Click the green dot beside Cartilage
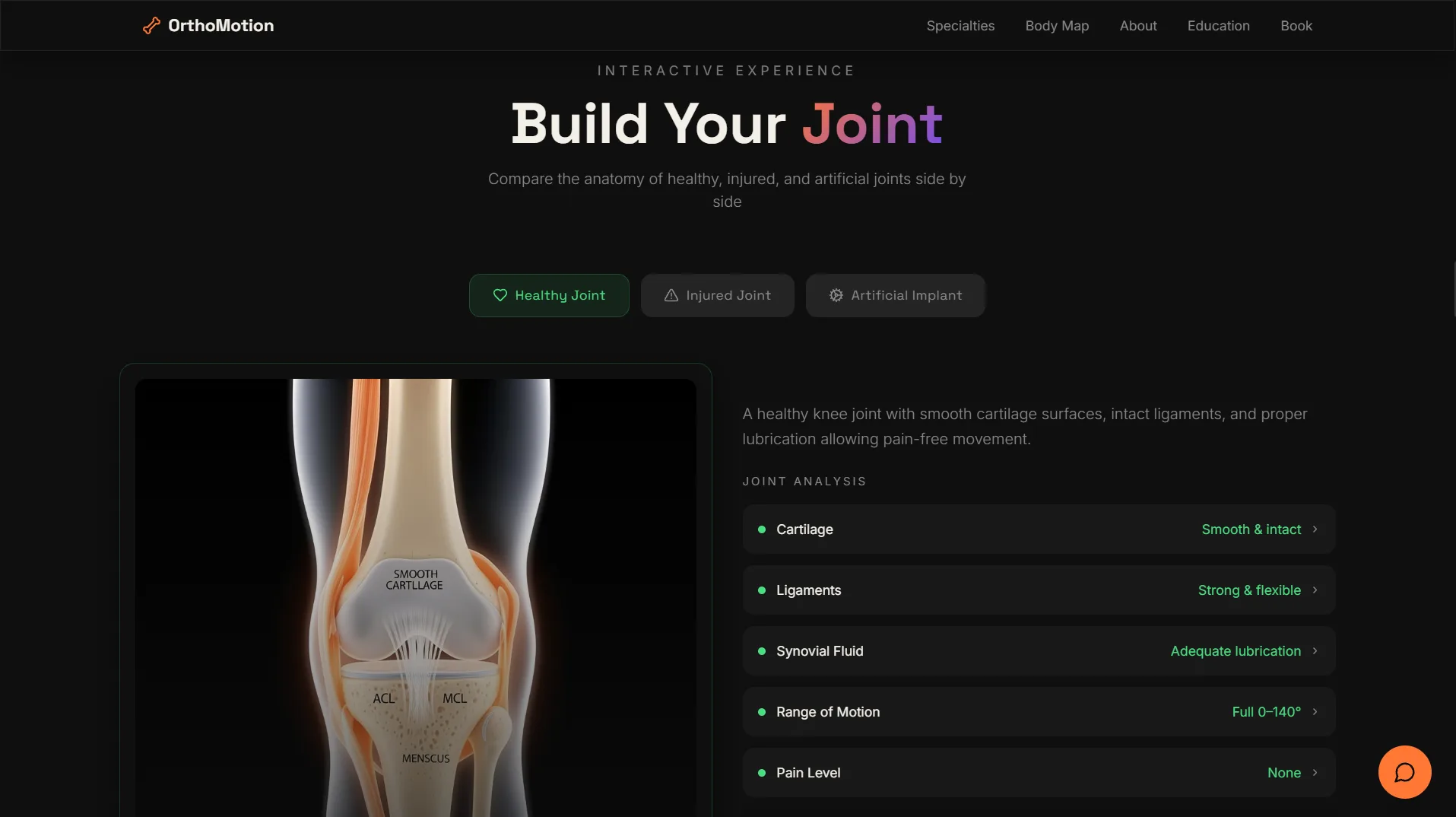Image resolution: width=1456 pixels, height=817 pixels. click(x=762, y=529)
